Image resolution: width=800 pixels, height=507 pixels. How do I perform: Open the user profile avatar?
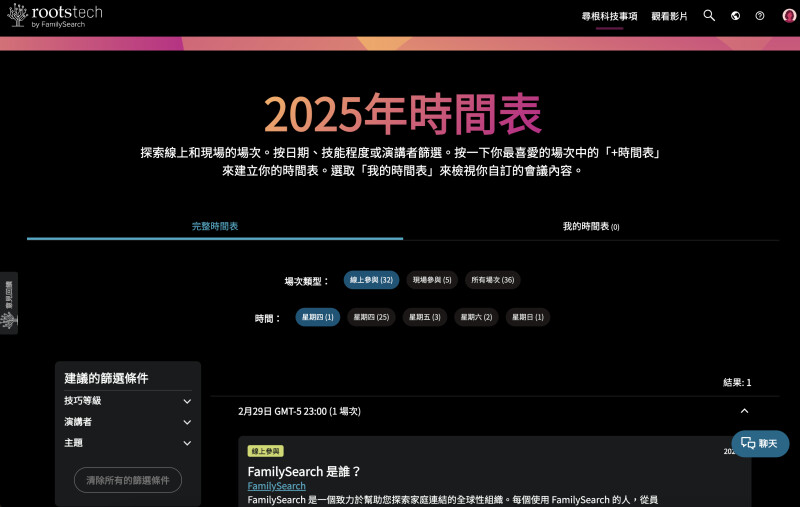coord(789,16)
